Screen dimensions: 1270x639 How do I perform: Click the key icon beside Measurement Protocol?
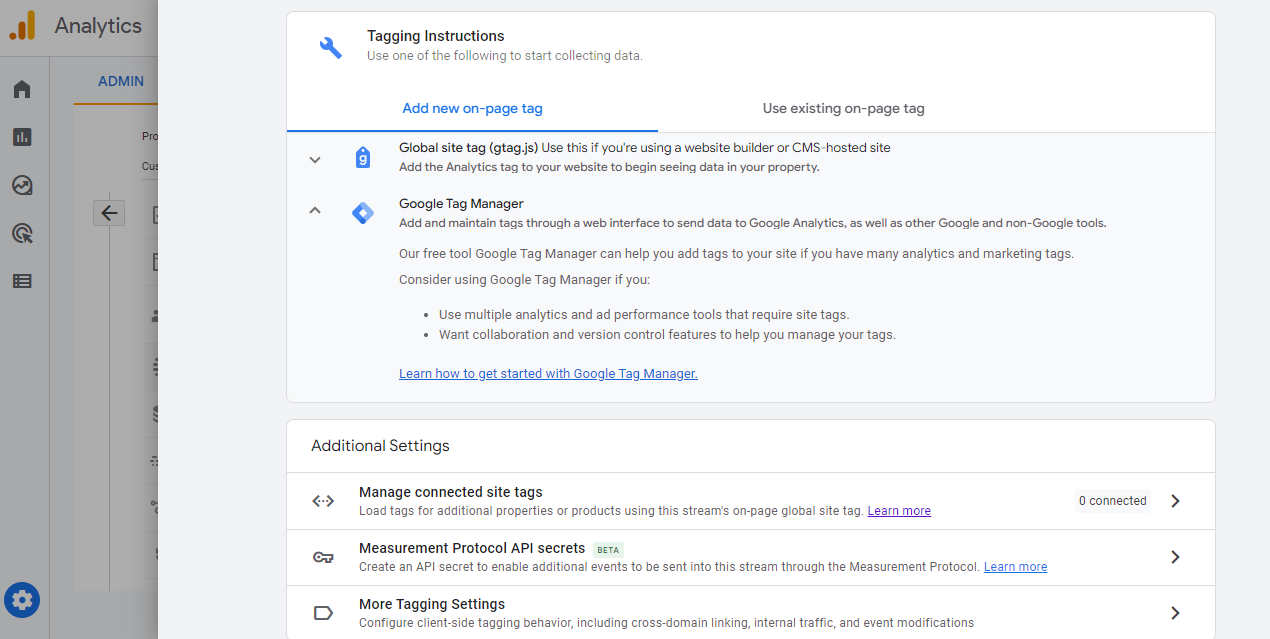(323, 557)
